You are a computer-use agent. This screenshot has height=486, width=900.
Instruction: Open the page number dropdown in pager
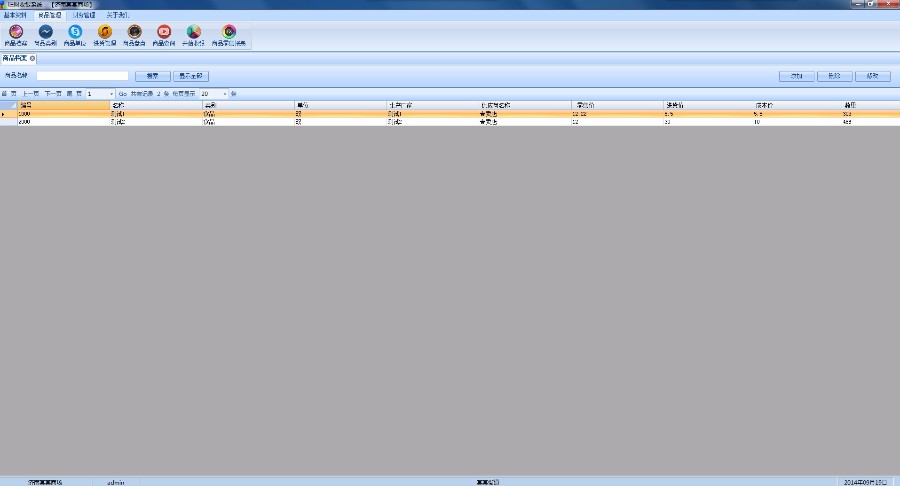click(x=112, y=94)
